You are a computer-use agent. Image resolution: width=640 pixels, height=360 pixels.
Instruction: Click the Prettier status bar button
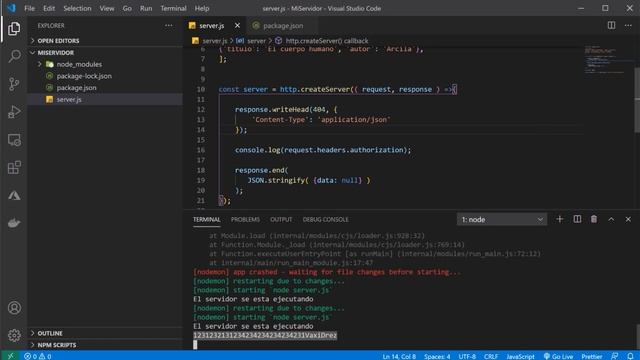(x=592, y=356)
